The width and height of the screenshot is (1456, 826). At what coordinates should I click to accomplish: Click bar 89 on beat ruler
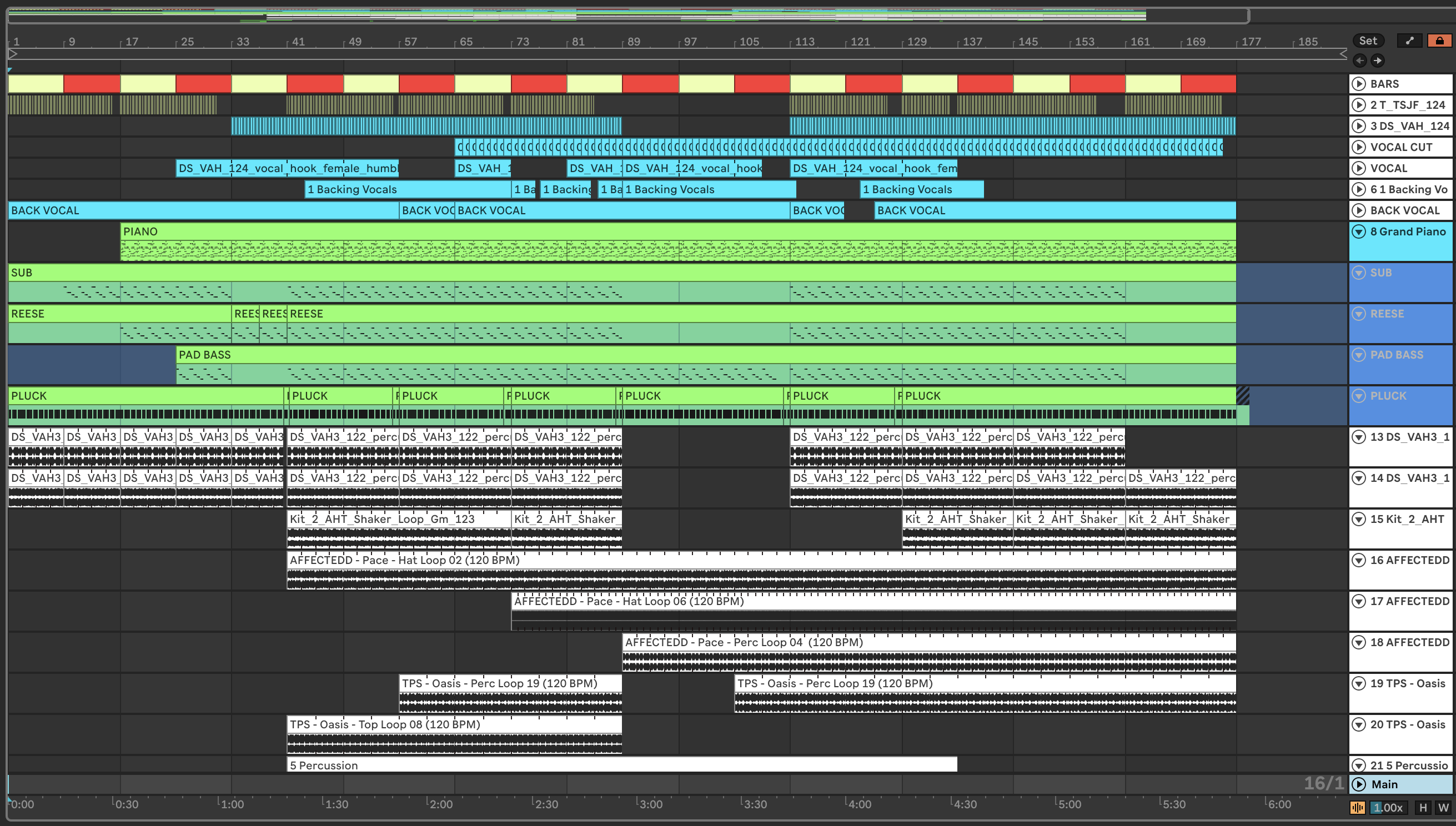click(633, 42)
